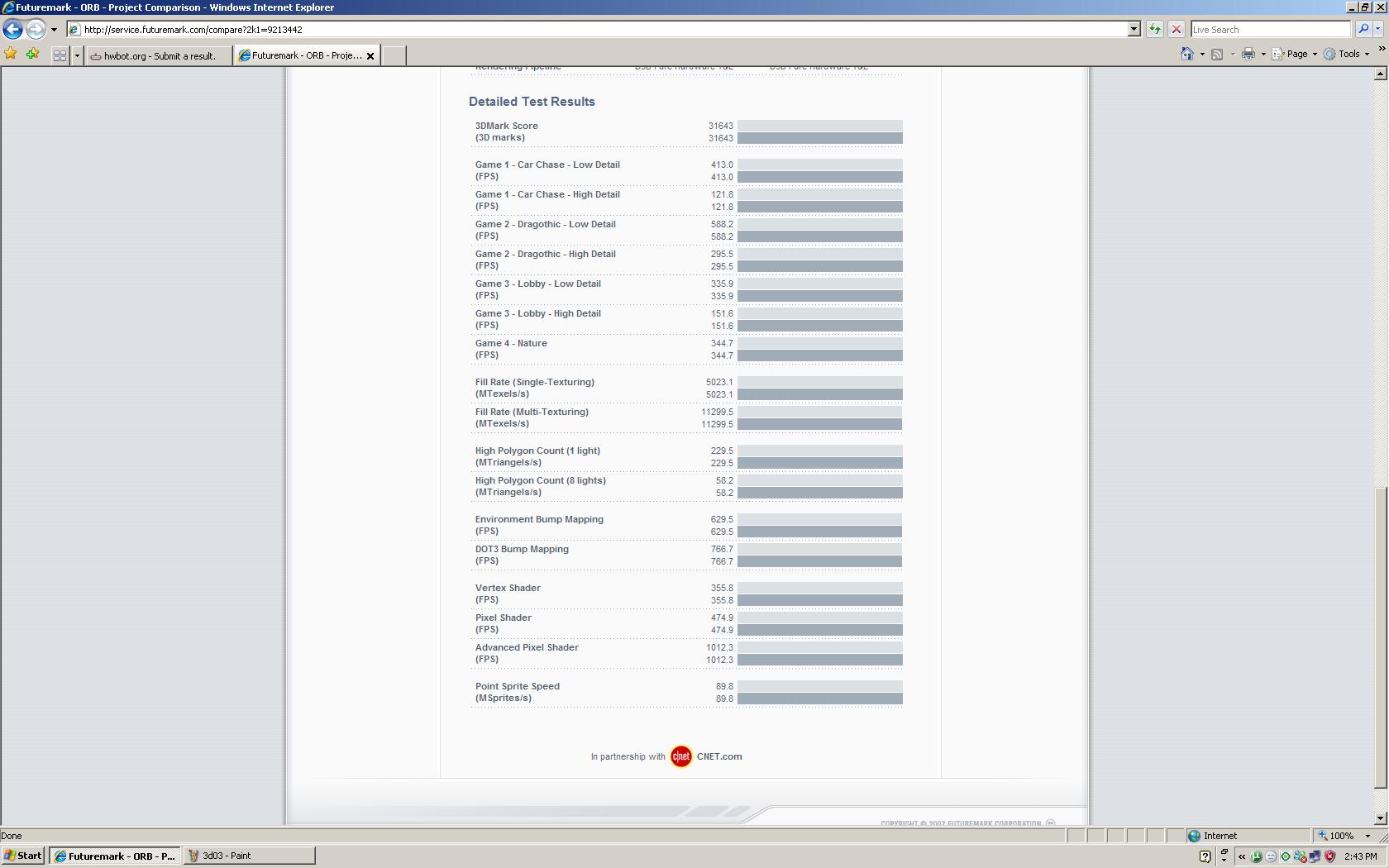1389x868 pixels.
Task: Click the Print icon
Action: pos(1248,55)
